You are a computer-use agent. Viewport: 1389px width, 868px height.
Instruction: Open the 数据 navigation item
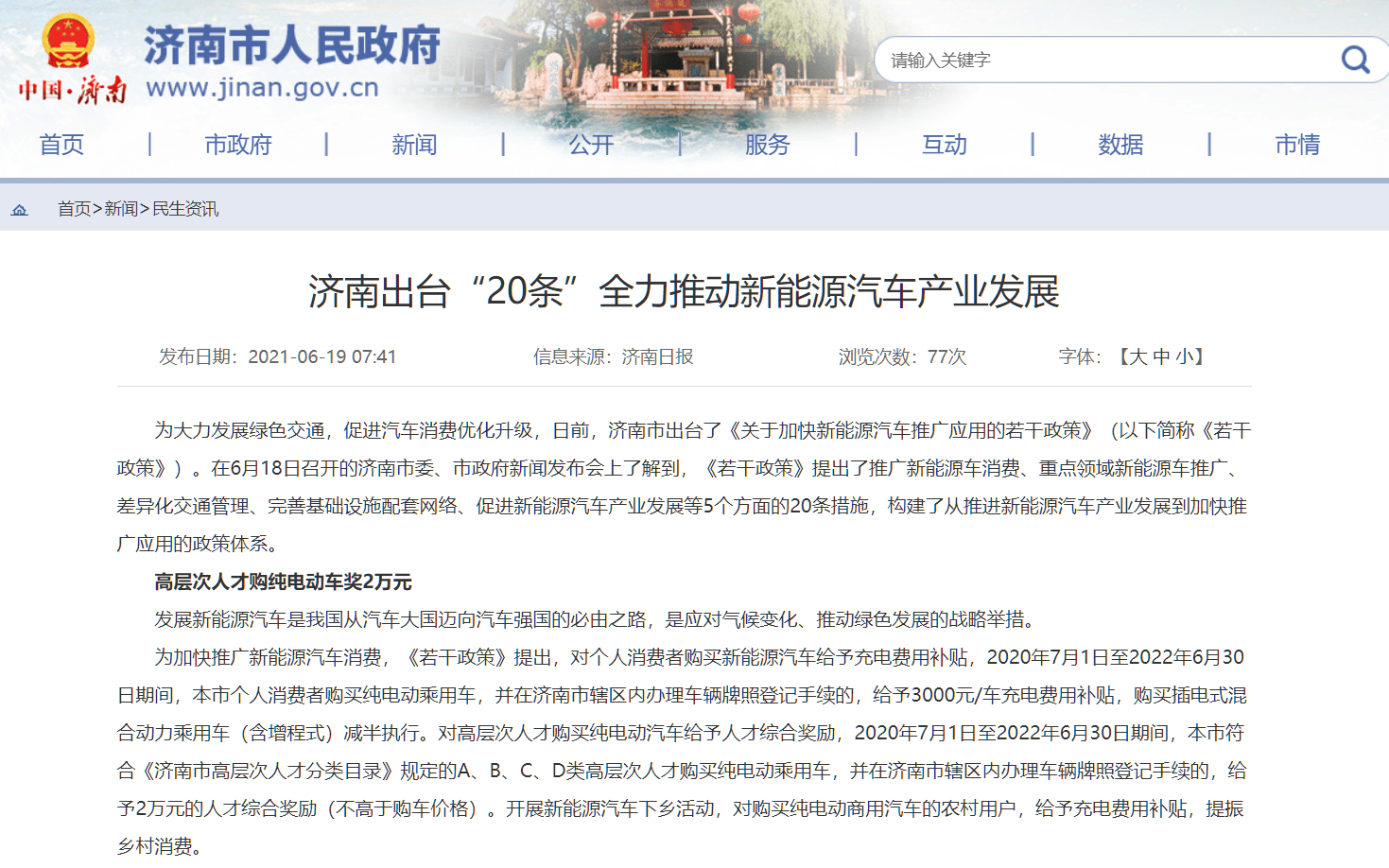(x=1120, y=145)
